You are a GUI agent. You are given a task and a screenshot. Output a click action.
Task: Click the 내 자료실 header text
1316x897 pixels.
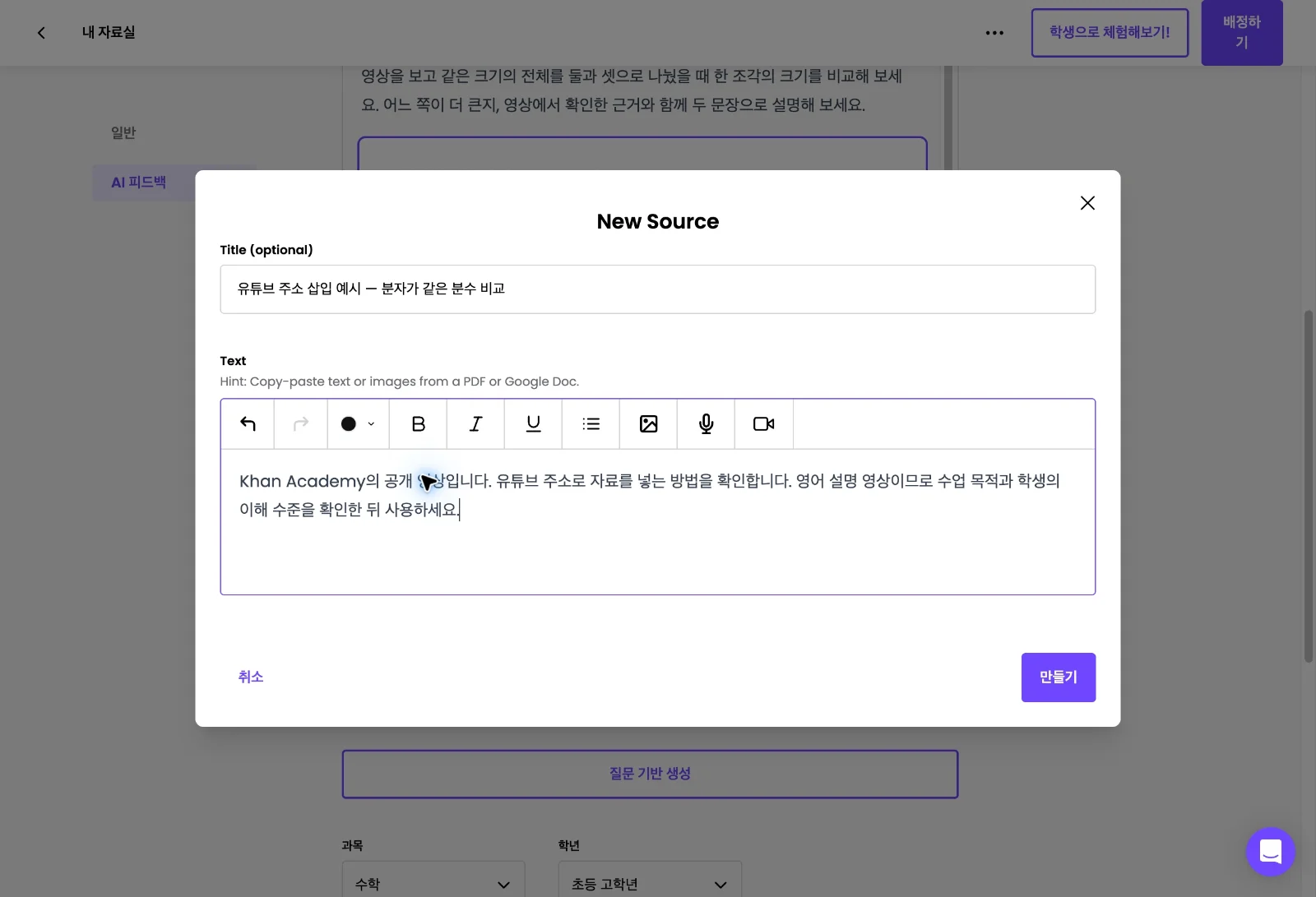pyautogui.click(x=109, y=33)
